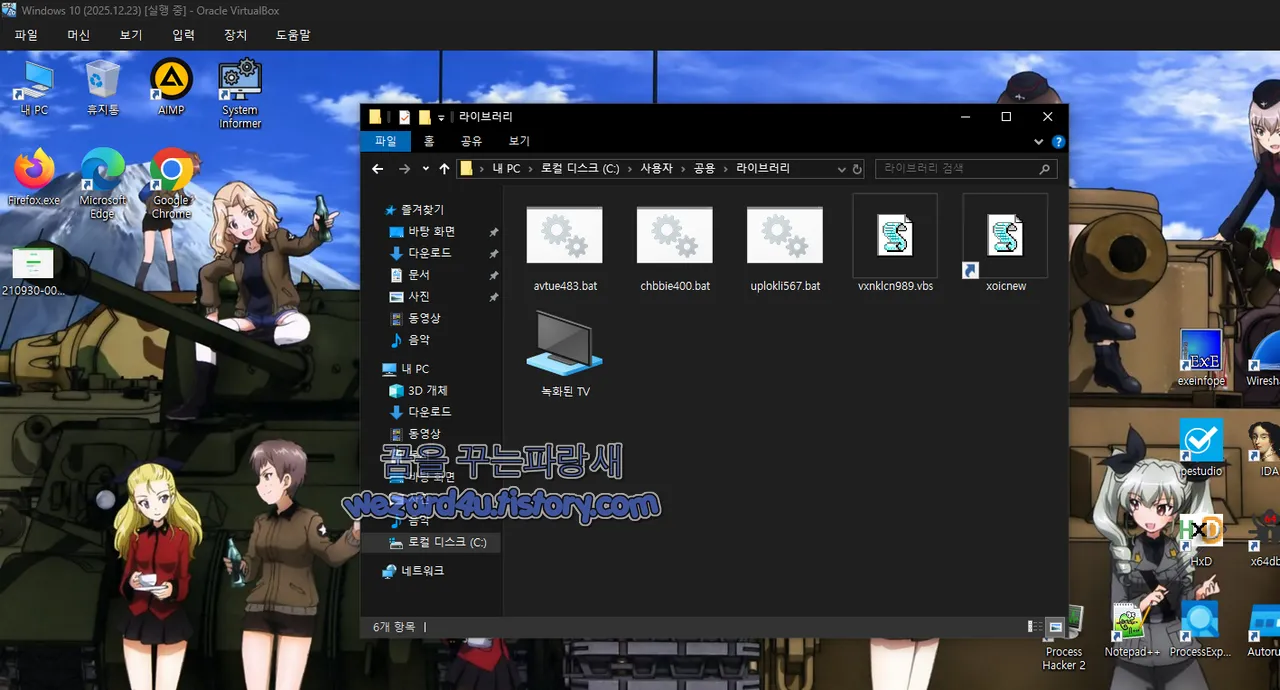Select the uplokli567.bat batch file

[785, 246]
